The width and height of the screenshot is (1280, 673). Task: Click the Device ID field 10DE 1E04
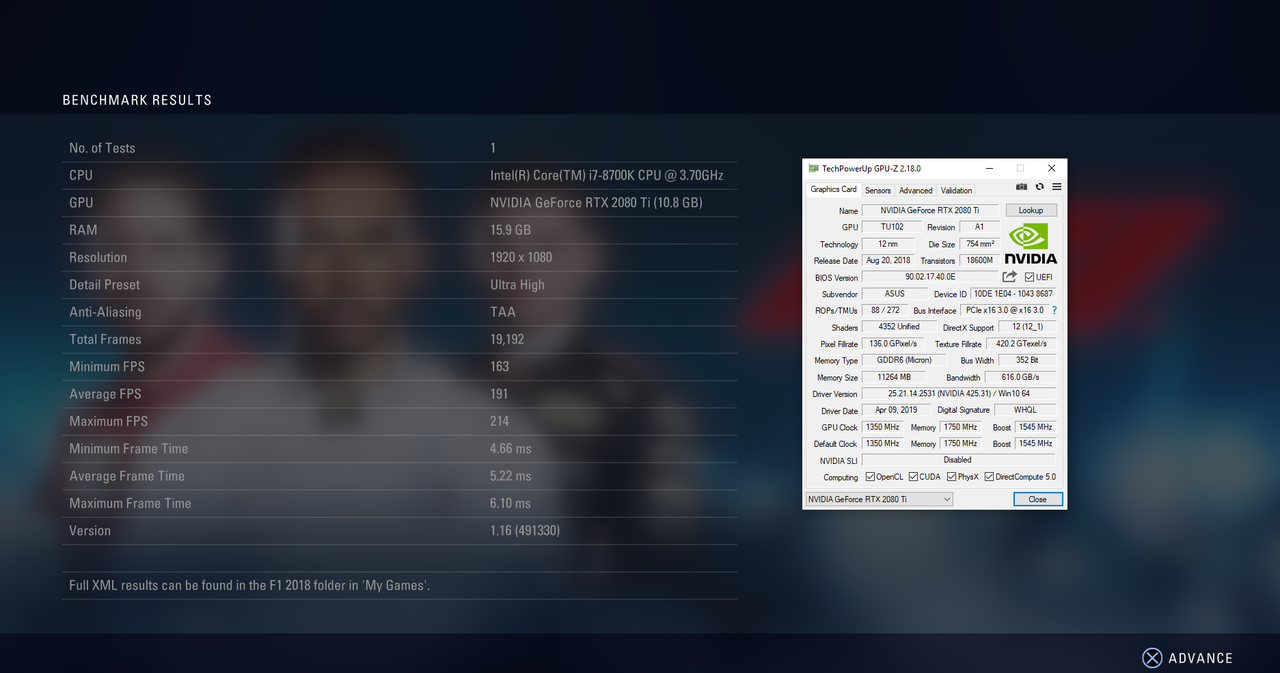[x=1013, y=294]
